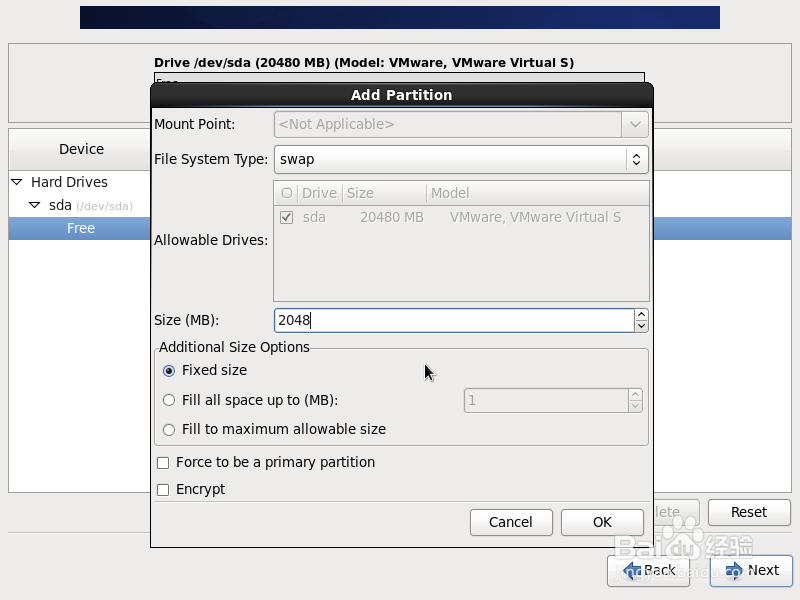Proceed by clicking Next
Image resolution: width=800 pixels, height=600 pixels.
pos(751,570)
